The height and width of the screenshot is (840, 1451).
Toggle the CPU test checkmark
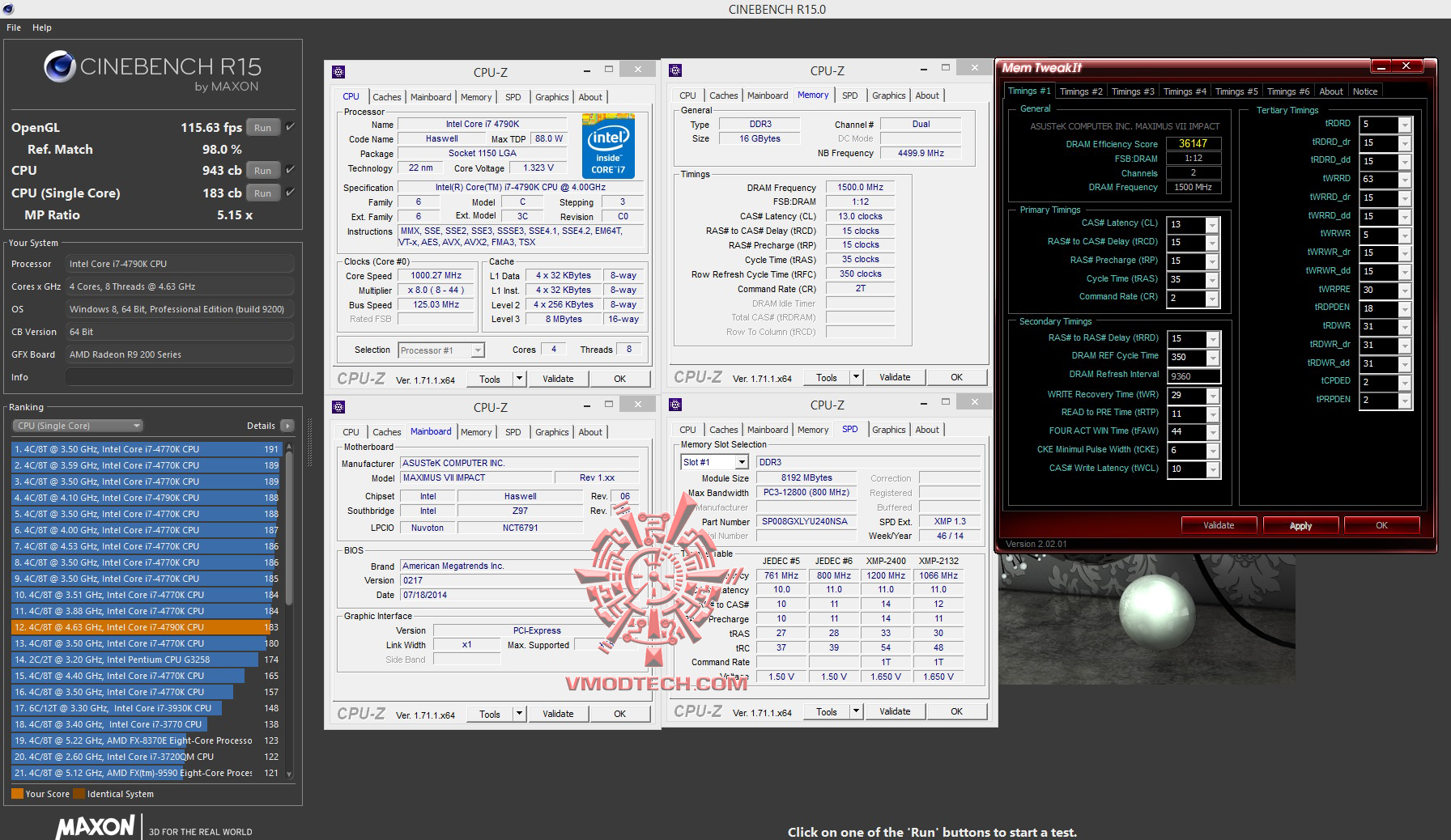[290, 170]
